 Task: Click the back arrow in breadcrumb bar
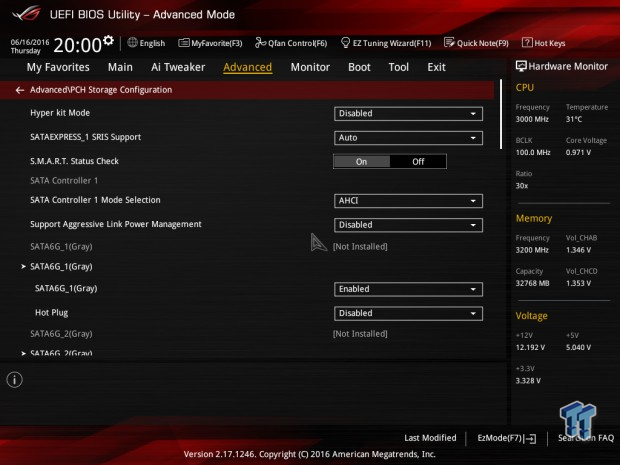coord(20,90)
